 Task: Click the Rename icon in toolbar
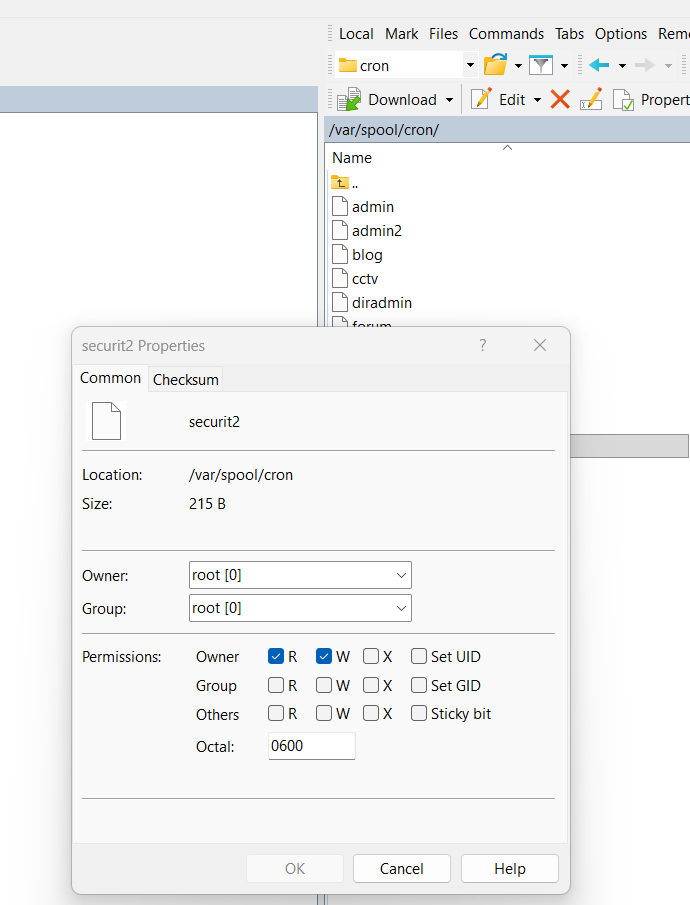tap(591, 99)
